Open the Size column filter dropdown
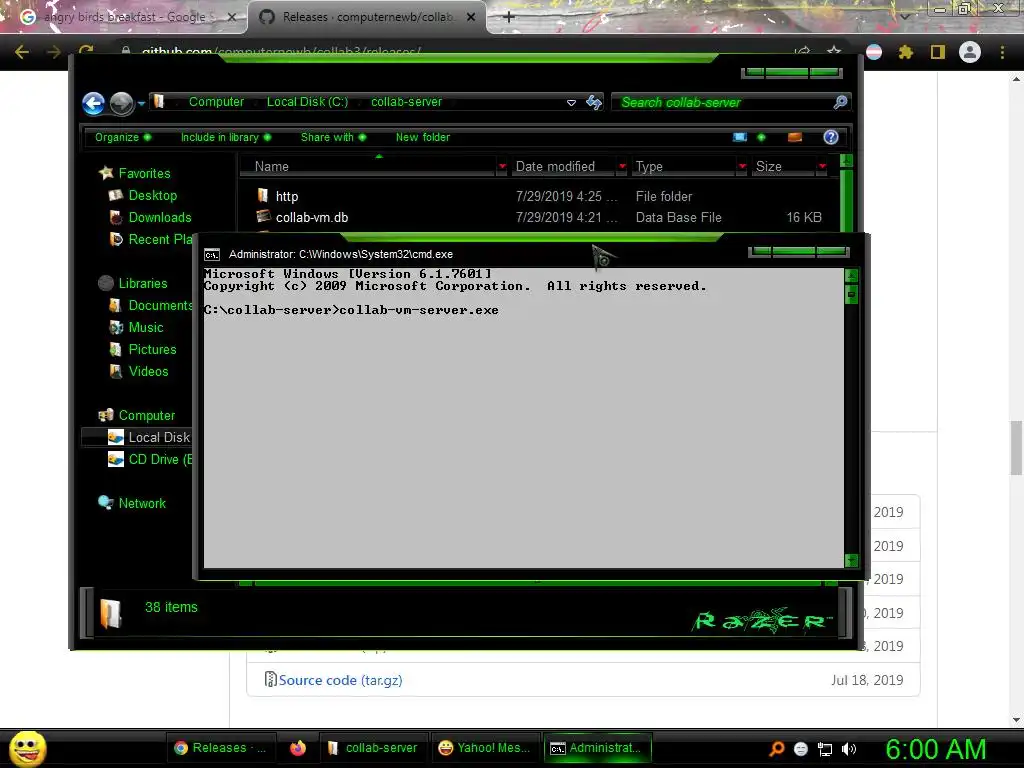This screenshot has height=768, width=1024. pos(822,167)
